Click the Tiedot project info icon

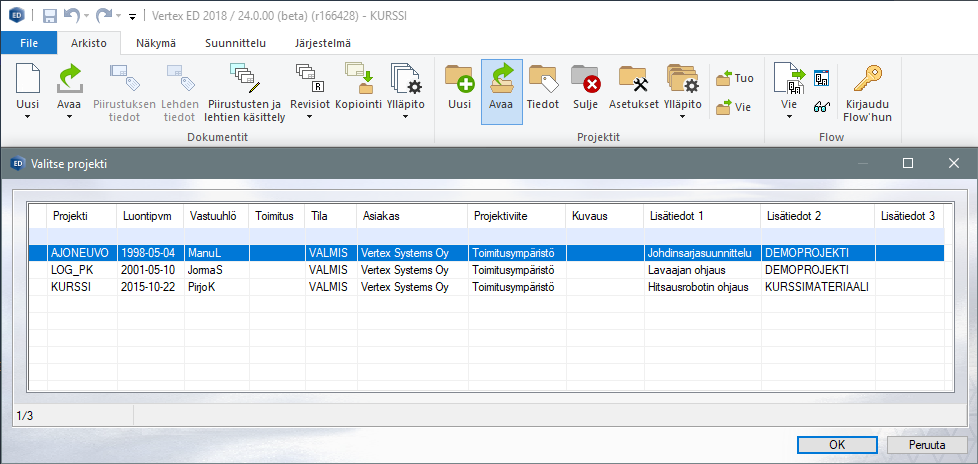pos(542,80)
